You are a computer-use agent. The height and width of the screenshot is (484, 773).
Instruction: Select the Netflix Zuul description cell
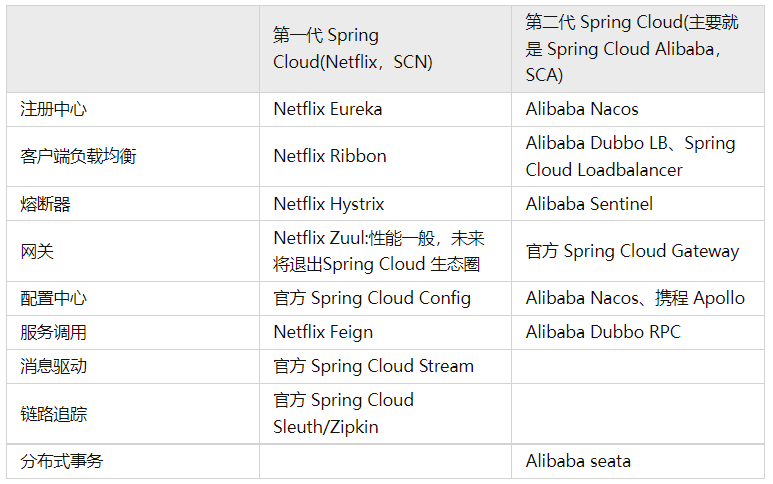point(379,251)
